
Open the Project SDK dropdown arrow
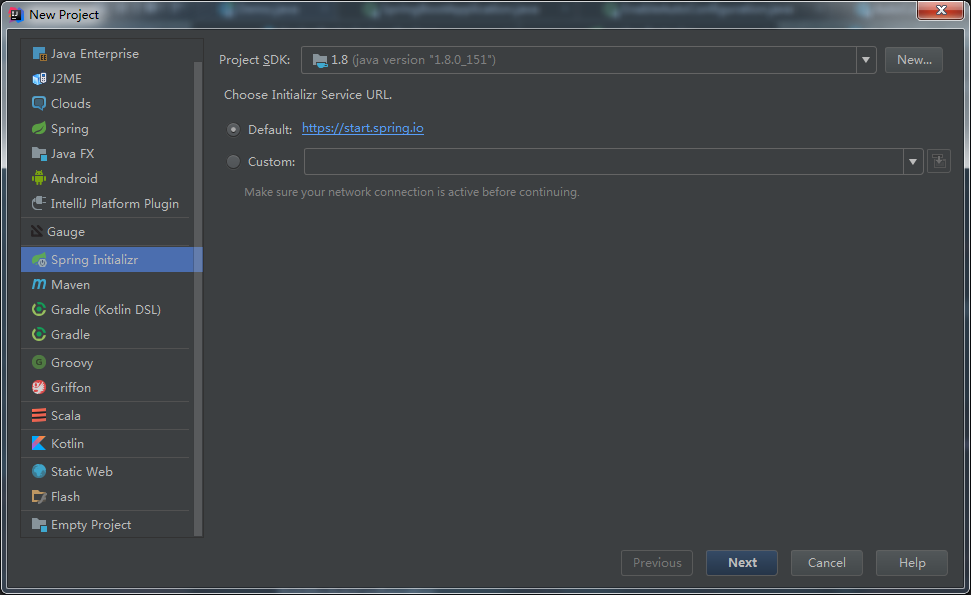866,60
